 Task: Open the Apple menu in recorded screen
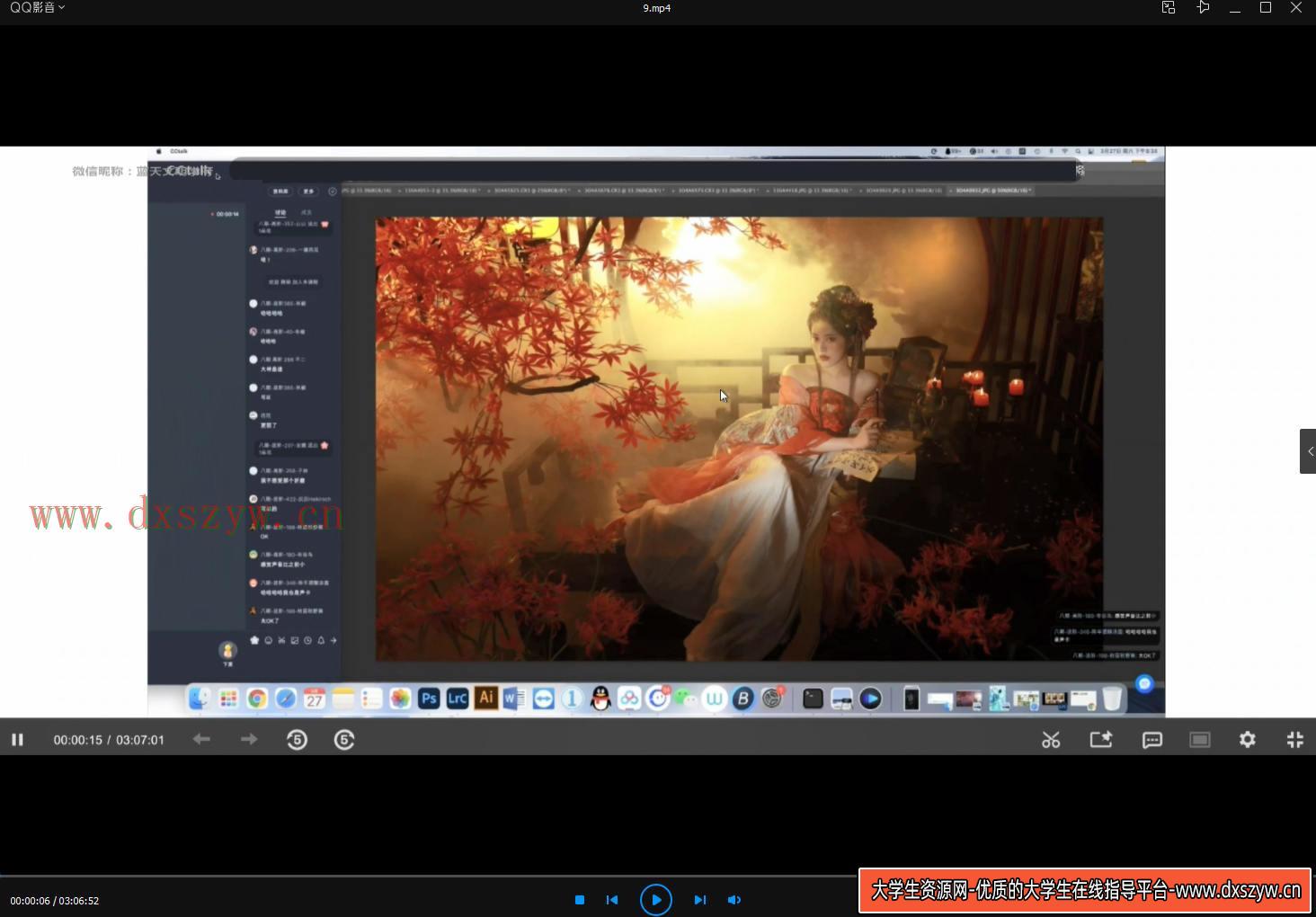point(159,151)
